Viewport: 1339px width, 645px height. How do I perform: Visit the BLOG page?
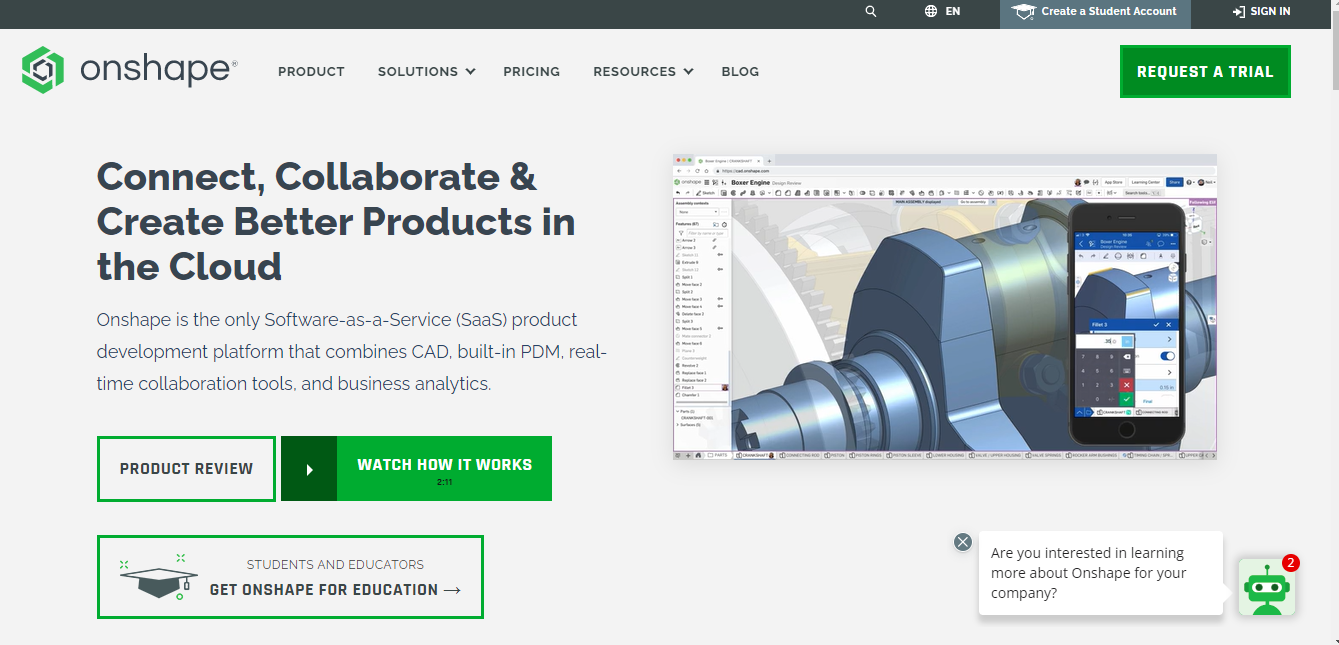(x=740, y=72)
